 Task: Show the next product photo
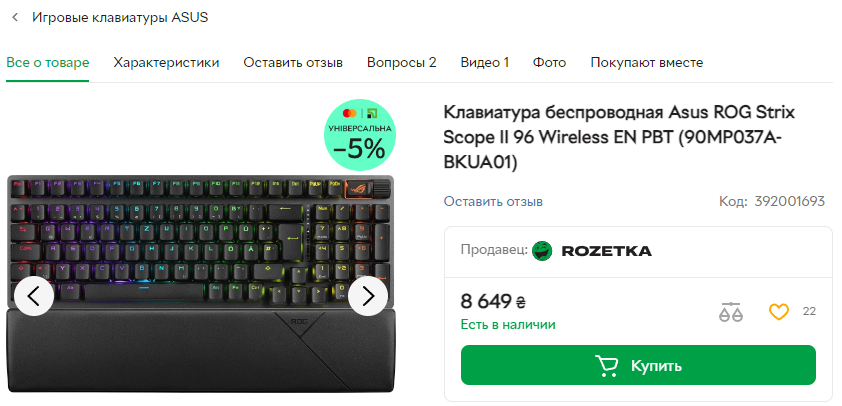click(x=368, y=295)
